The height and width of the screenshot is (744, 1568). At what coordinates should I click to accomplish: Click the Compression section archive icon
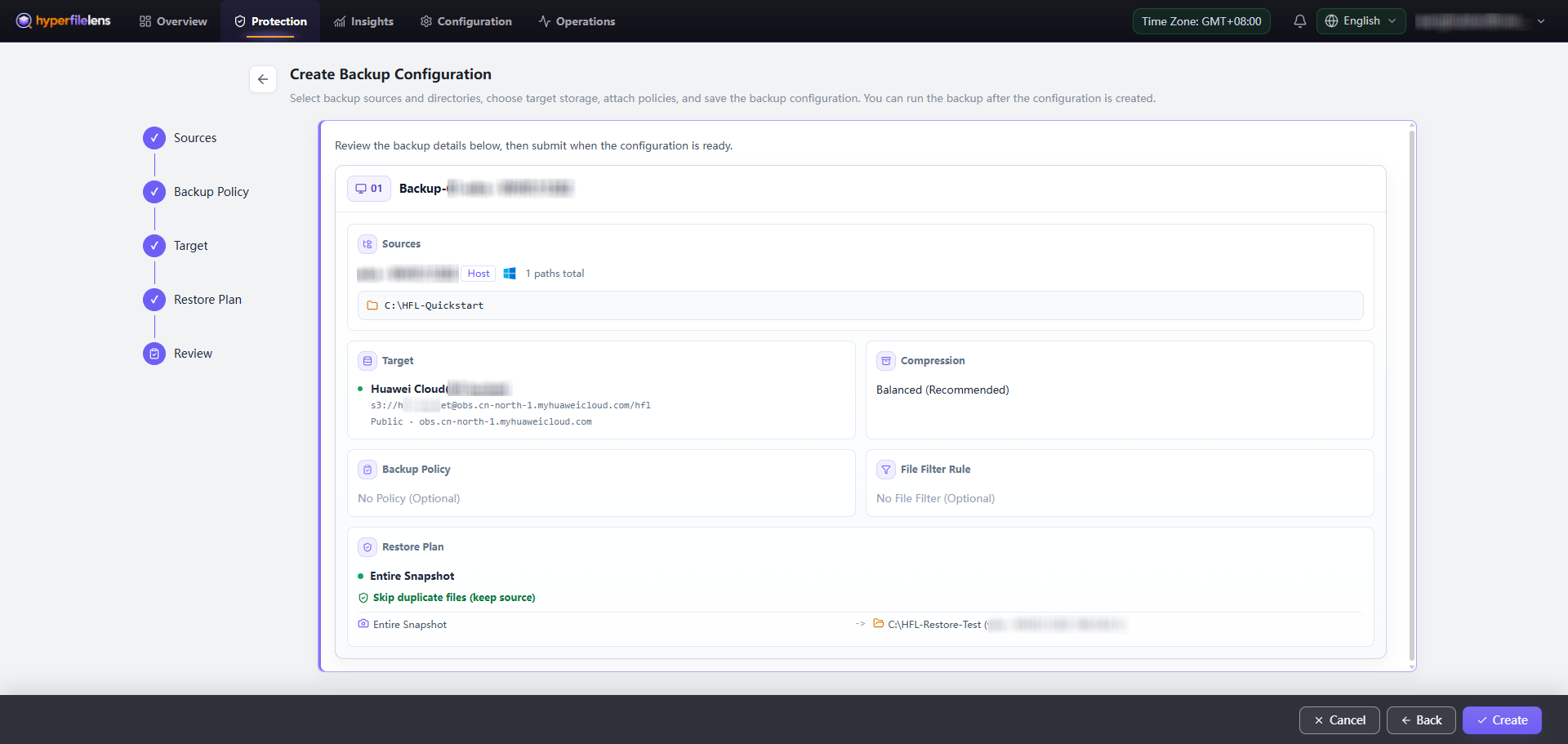(886, 361)
